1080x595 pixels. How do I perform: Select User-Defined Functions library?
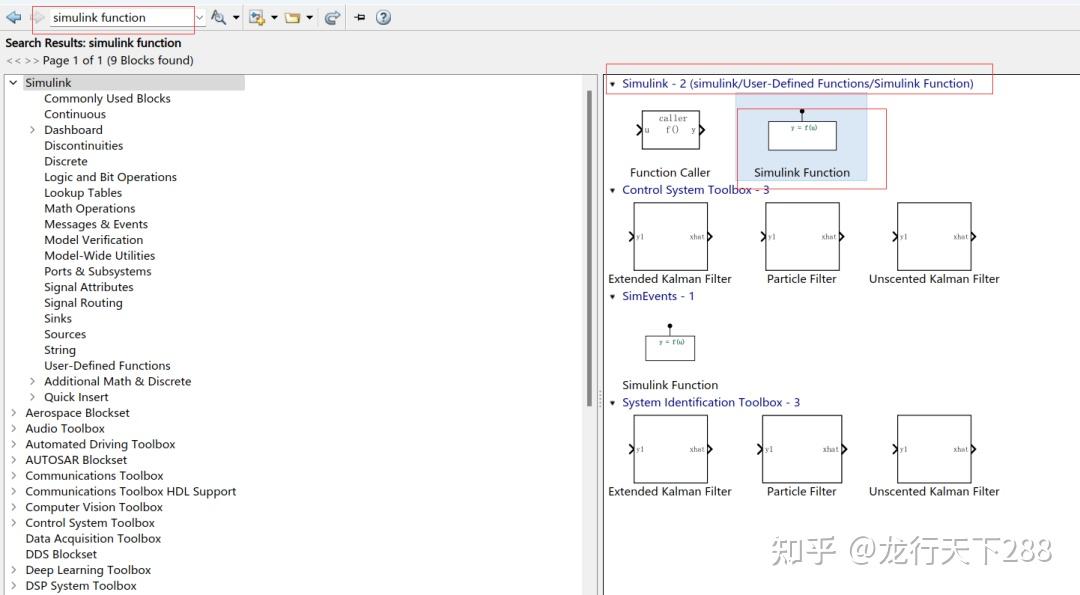[x=107, y=366]
